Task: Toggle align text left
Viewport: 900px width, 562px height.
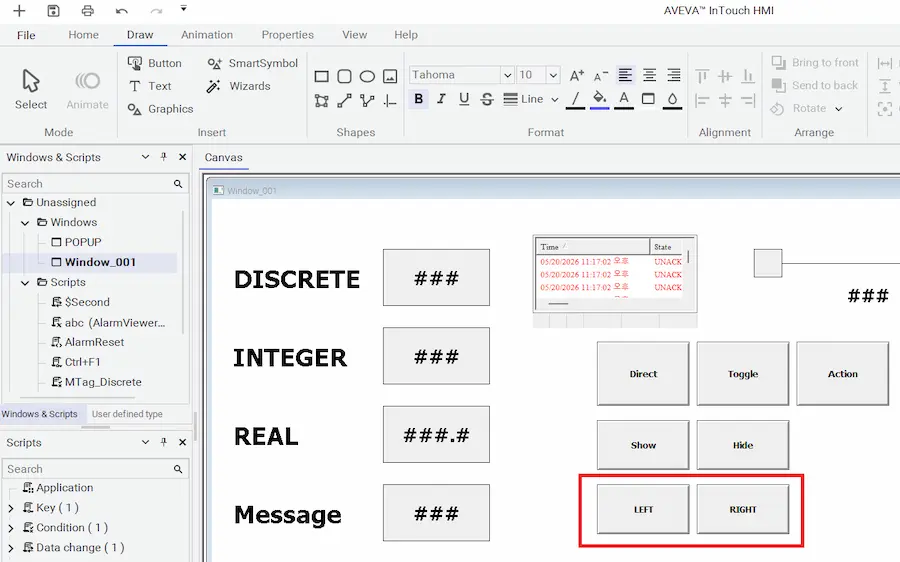Action: [x=625, y=75]
